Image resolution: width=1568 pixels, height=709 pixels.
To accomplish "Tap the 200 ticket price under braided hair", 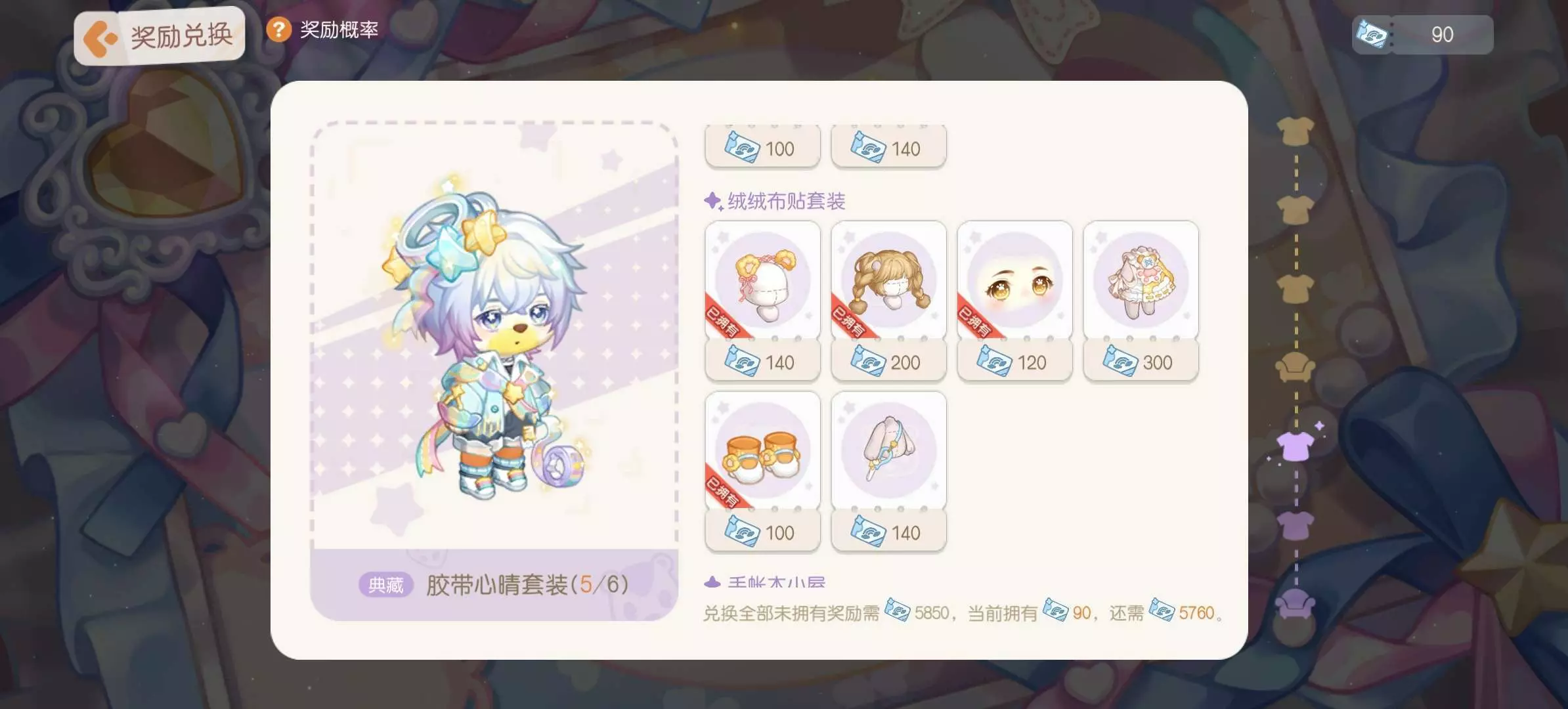I will (x=888, y=362).
